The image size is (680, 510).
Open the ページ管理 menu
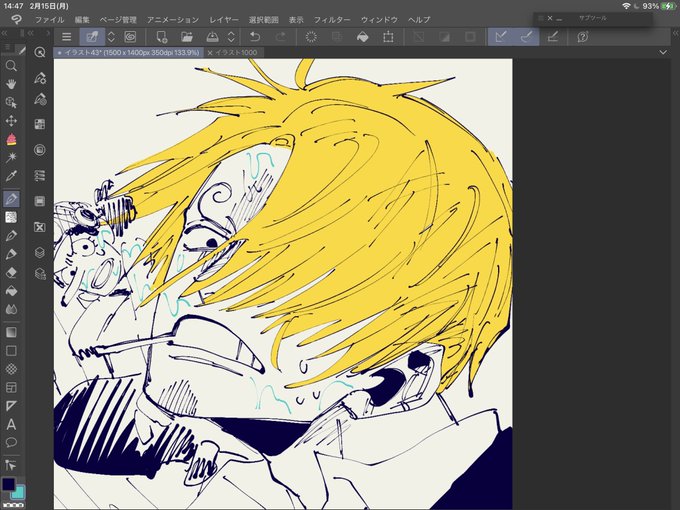coord(118,20)
